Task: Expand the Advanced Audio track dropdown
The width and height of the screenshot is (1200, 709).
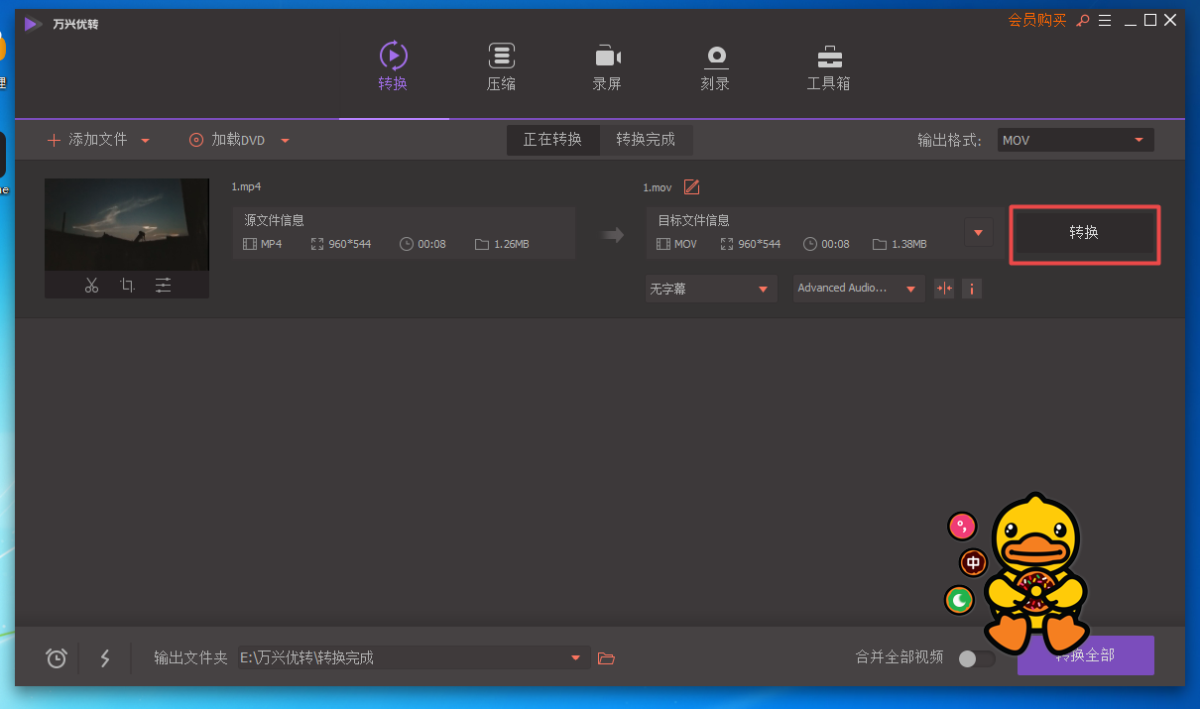Action: click(858, 289)
